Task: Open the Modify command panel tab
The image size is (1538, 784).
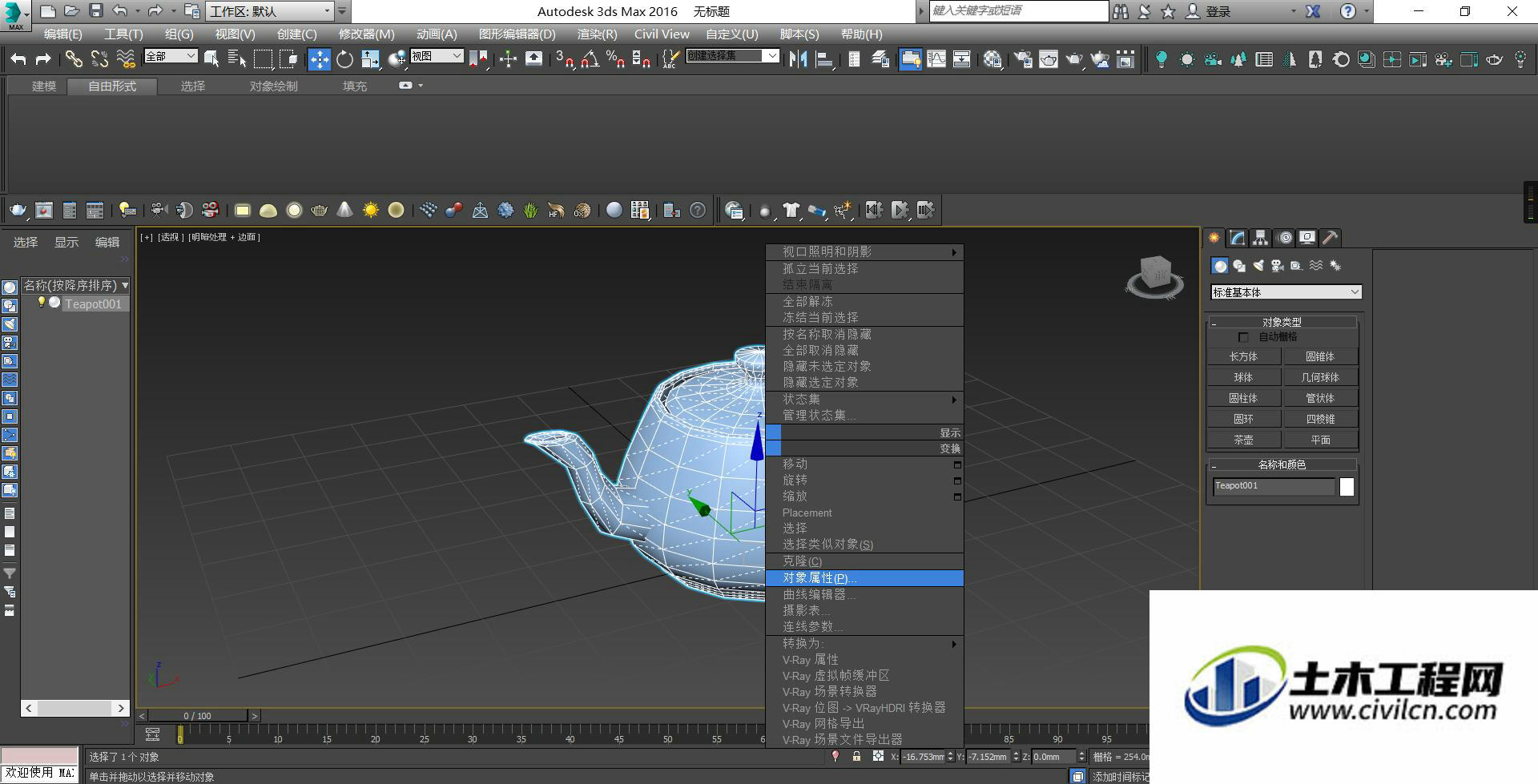Action: coord(1238,238)
